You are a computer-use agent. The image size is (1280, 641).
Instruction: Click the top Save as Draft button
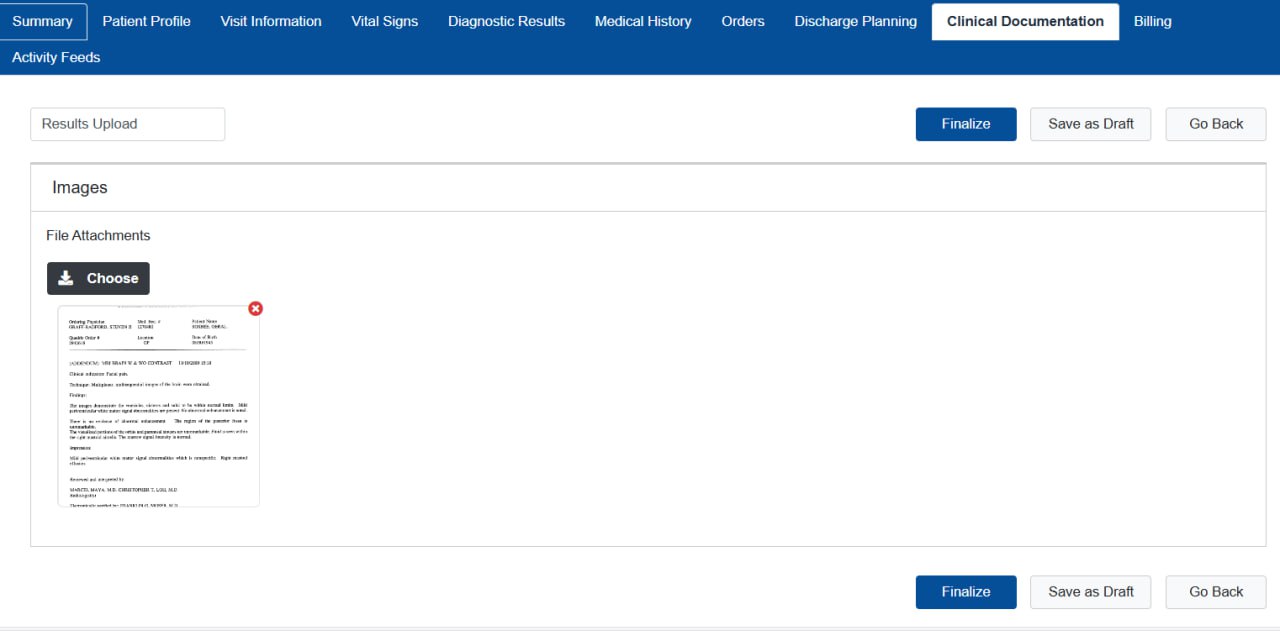[1091, 124]
